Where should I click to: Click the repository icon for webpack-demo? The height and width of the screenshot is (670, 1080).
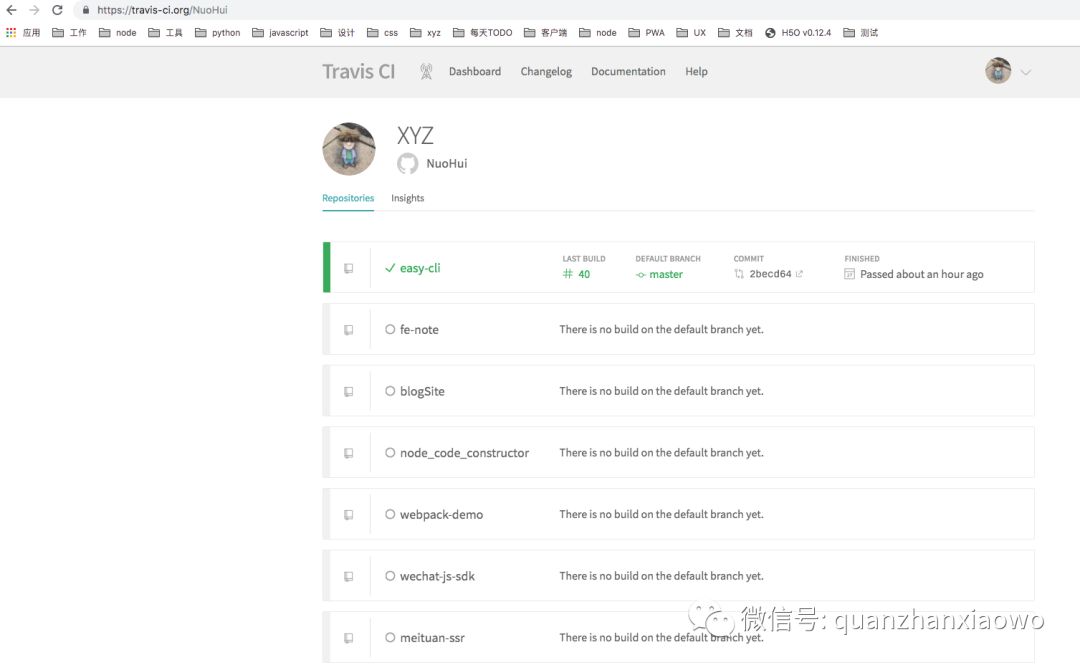point(349,514)
